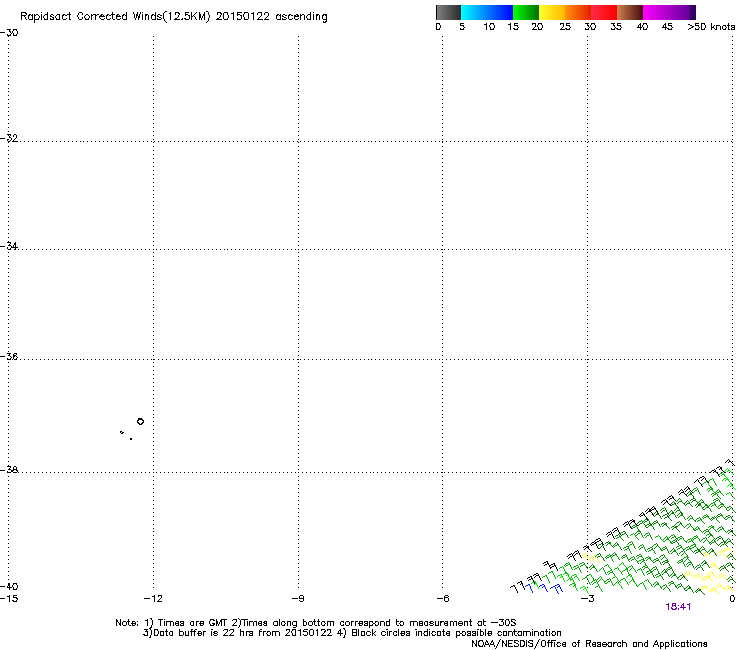The height and width of the screenshot is (650, 740).
Task: Click note '3)Data buffer is 22 hrs'
Action: (x=199, y=633)
